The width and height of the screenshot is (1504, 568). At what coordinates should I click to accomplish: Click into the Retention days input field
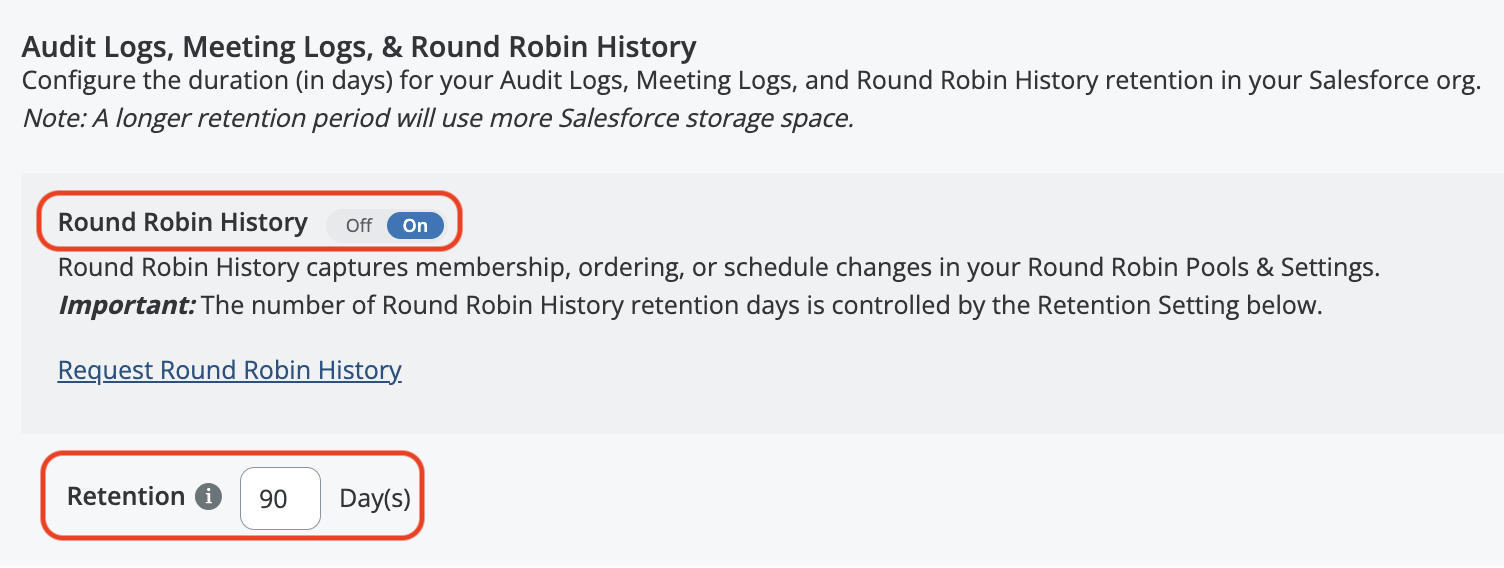(x=280, y=498)
